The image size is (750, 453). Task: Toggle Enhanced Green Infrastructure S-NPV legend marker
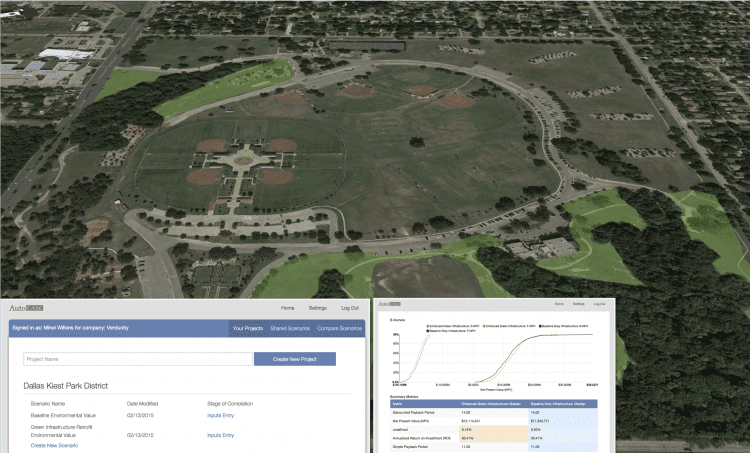coord(428,325)
